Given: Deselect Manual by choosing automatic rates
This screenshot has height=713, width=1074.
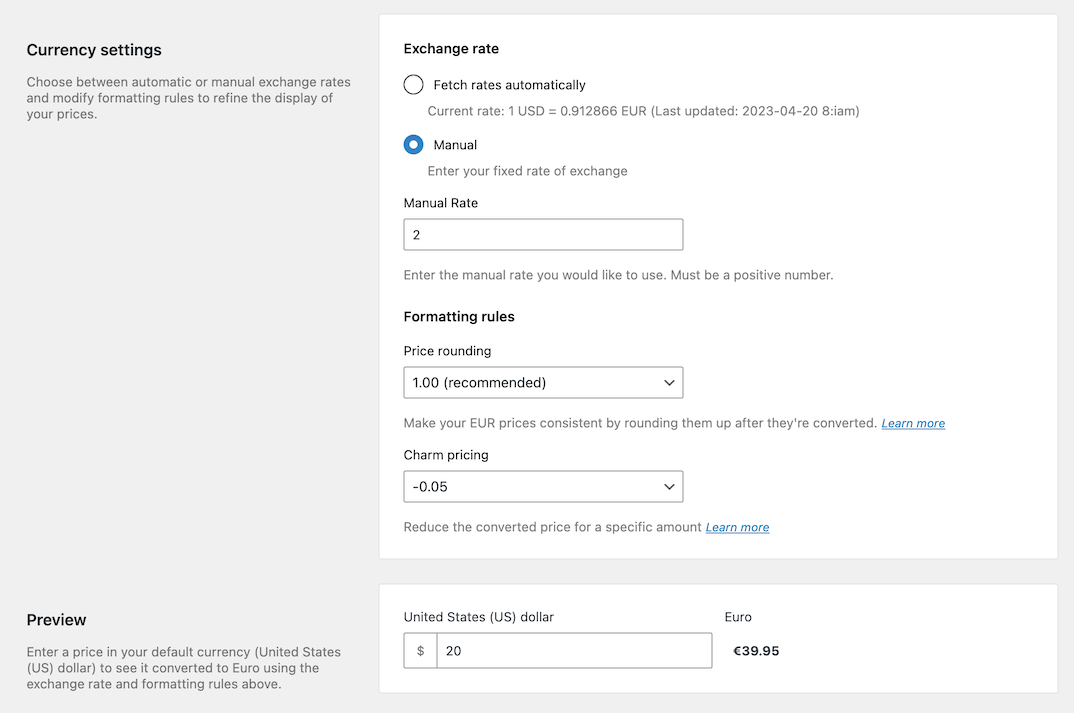Looking at the screenshot, I should 413,84.
